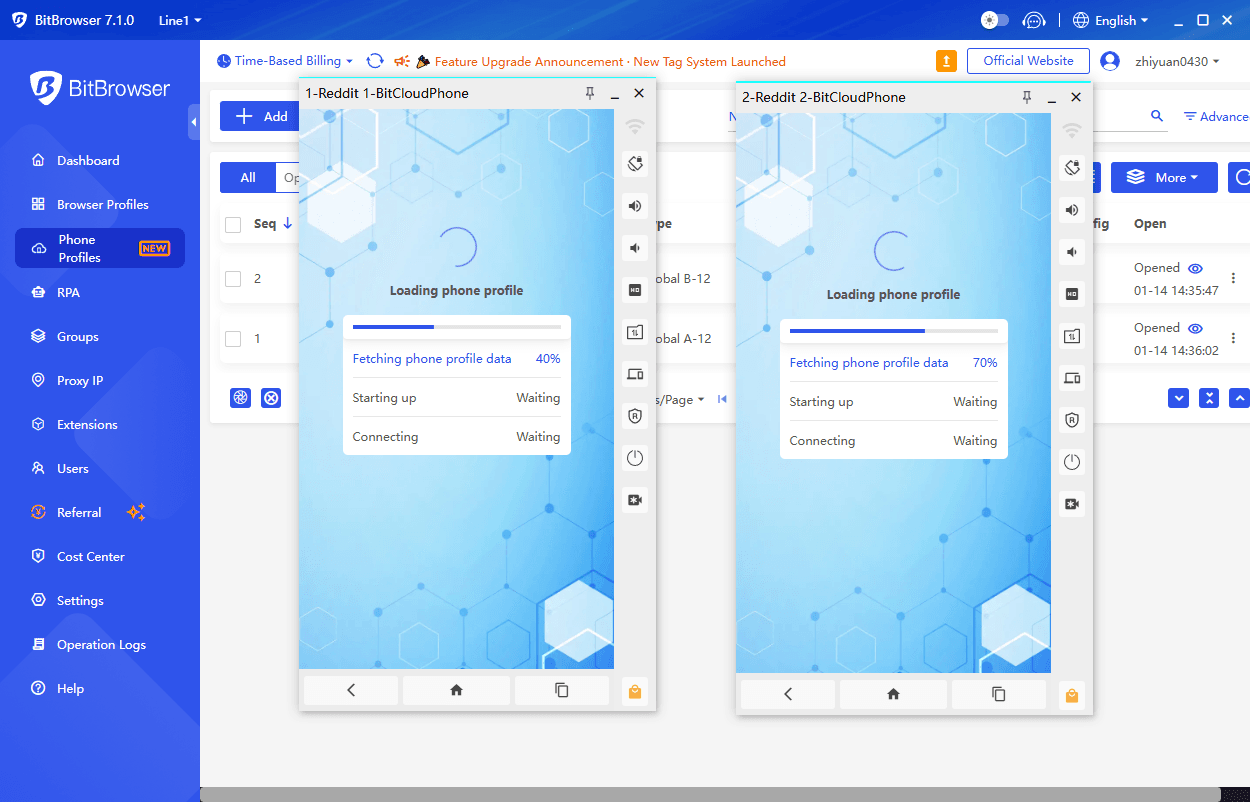
Task: Open the Official Website
Action: [x=1028, y=60]
